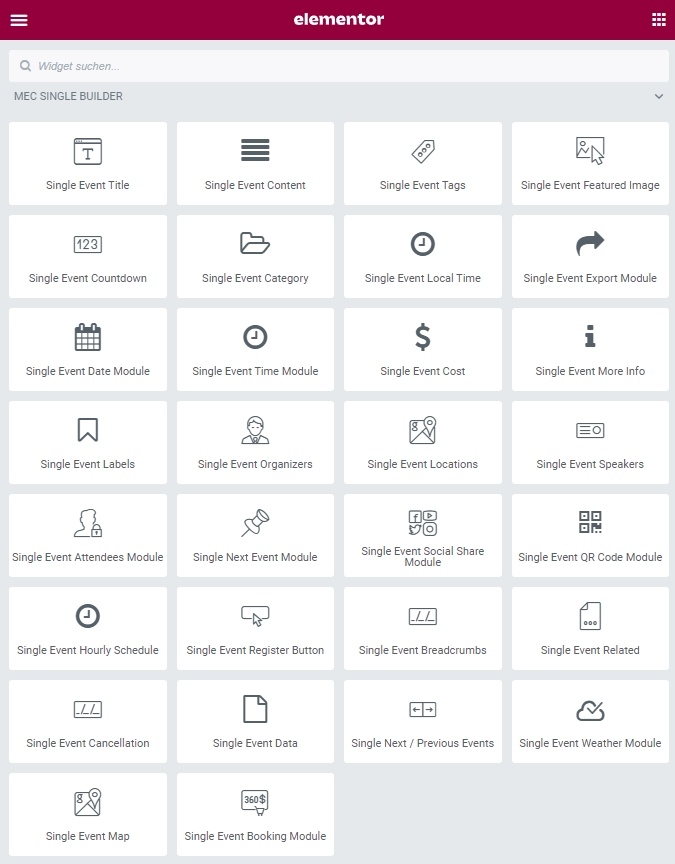
Task: Select the Single Event Title widget
Action: point(88,164)
